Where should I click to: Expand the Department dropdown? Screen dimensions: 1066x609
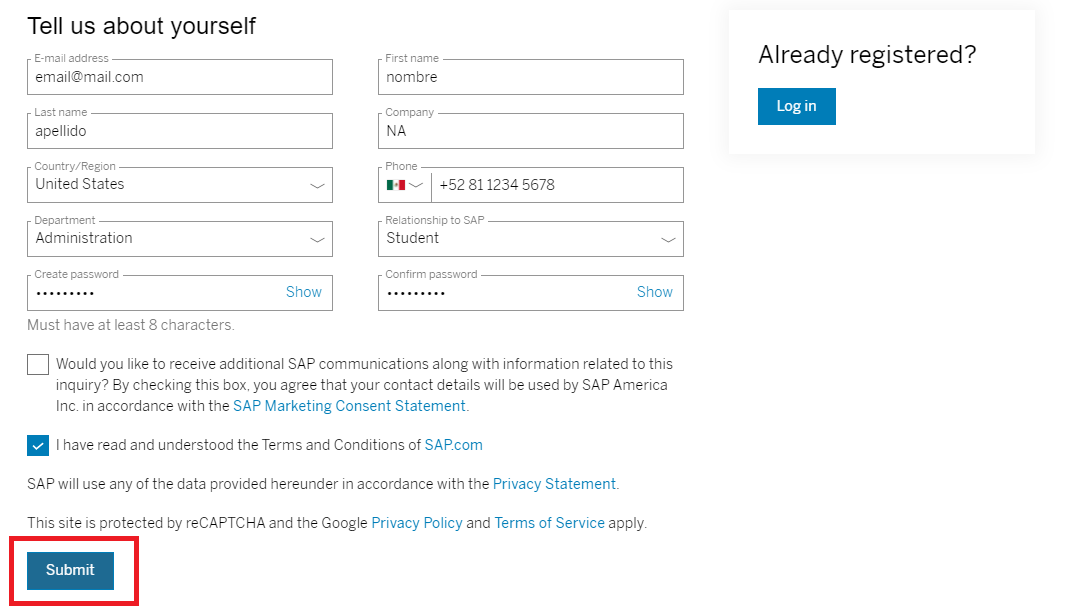[180, 239]
